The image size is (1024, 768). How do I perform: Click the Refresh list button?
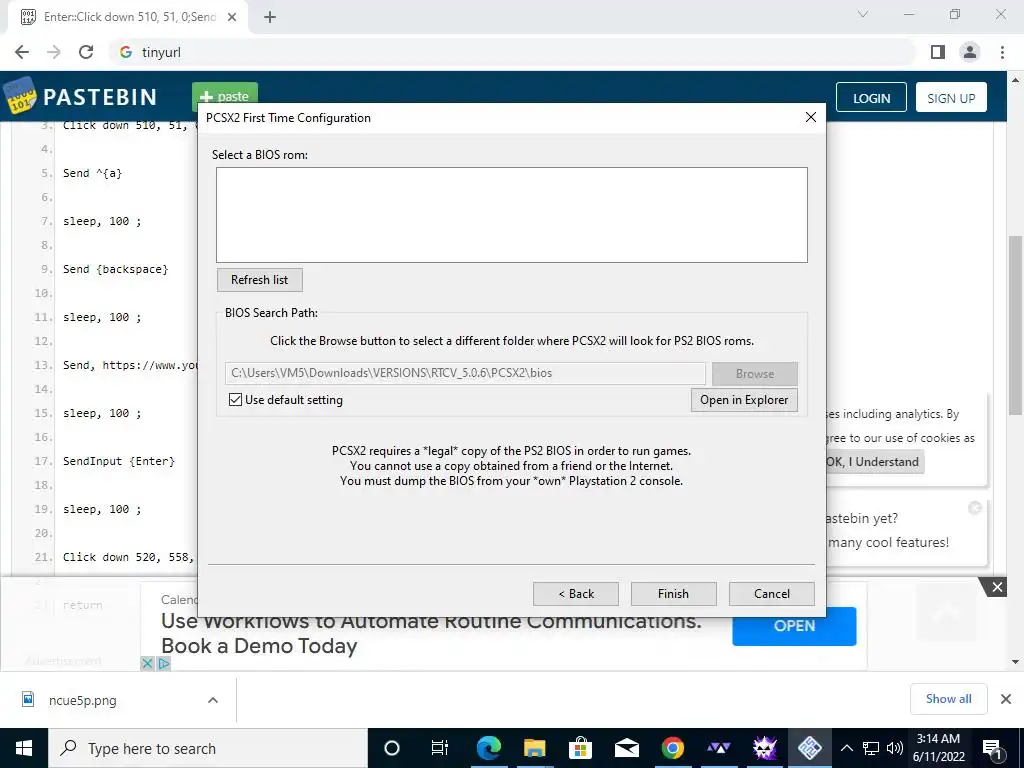(259, 280)
